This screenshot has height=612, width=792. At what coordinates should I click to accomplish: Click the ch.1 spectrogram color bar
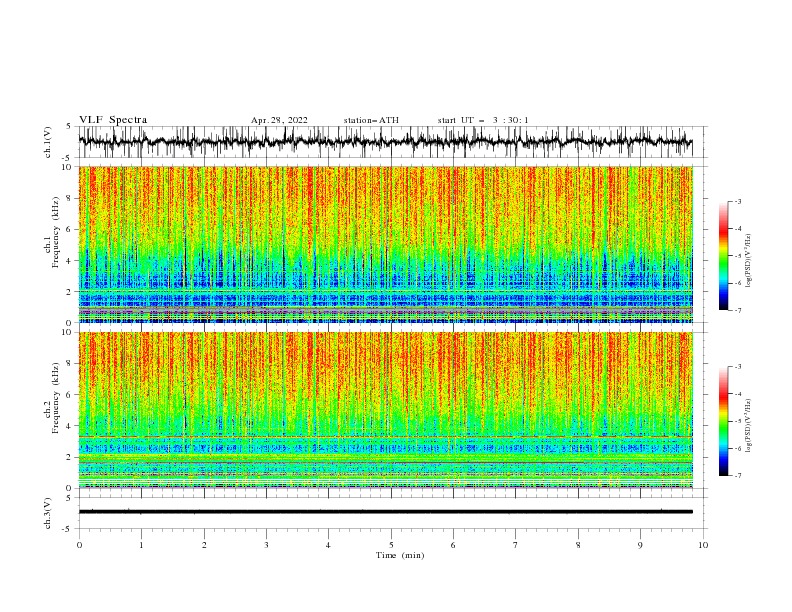(724, 256)
